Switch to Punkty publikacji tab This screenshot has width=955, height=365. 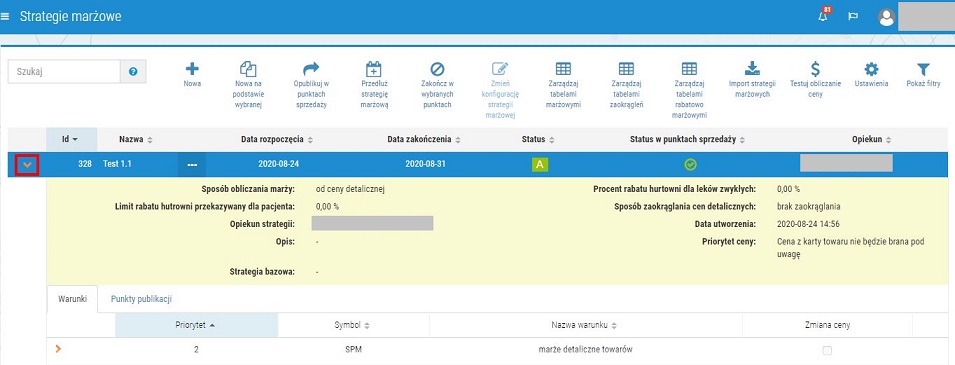pyautogui.click(x=141, y=299)
